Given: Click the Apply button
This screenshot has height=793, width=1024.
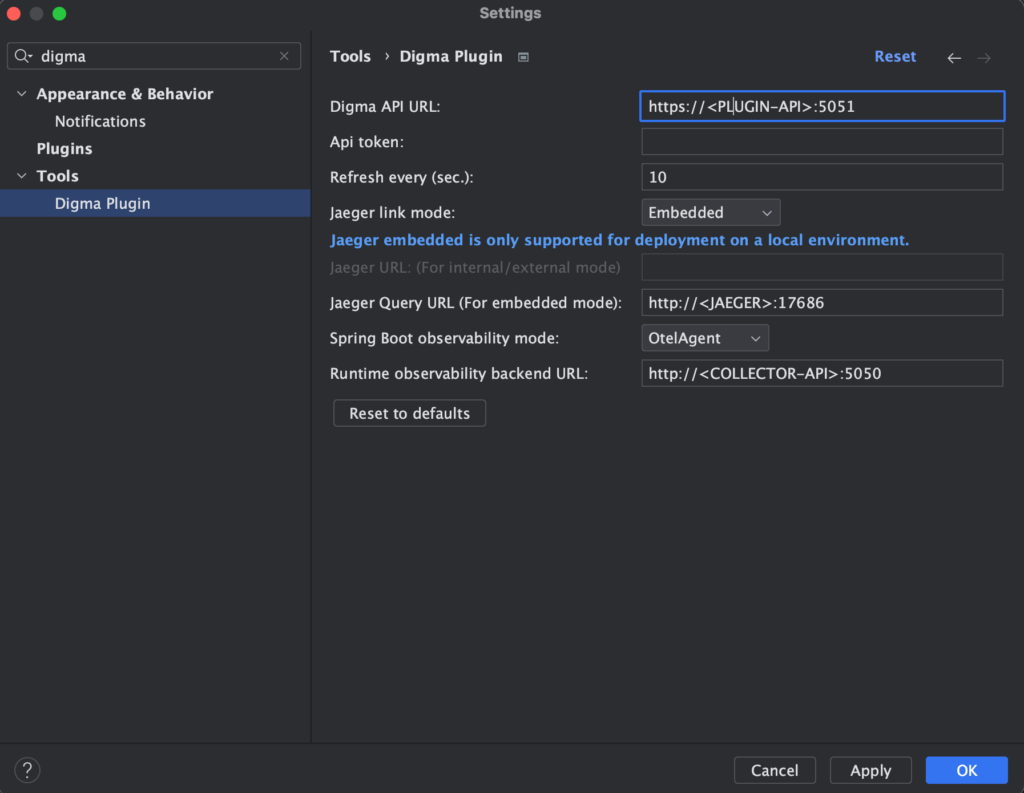Looking at the screenshot, I should (x=871, y=770).
